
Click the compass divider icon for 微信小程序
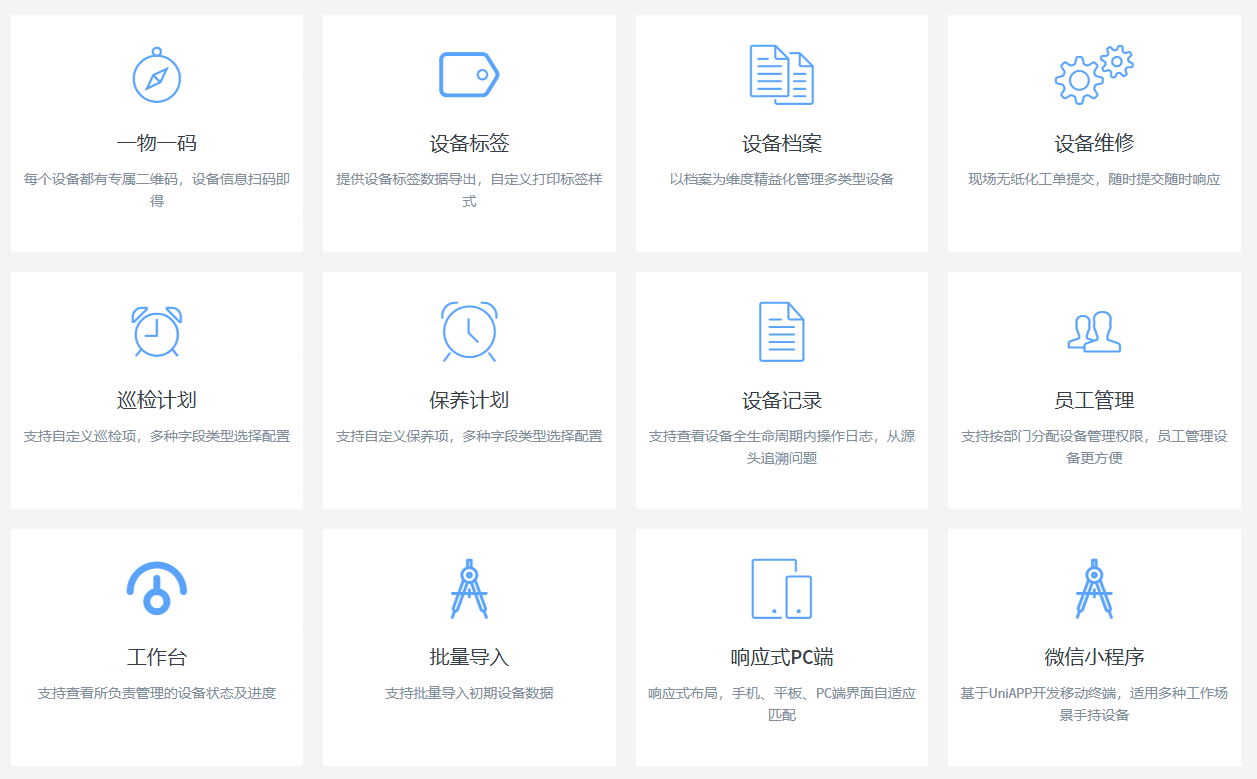coord(1094,588)
